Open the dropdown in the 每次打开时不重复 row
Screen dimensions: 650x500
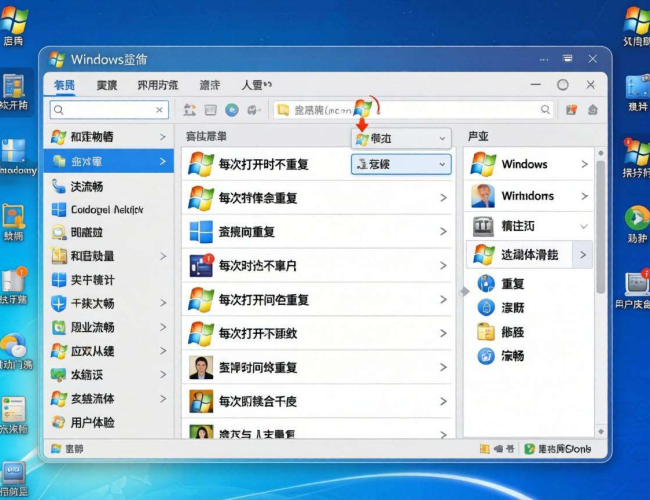pyautogui.click(x=401, y=164)
